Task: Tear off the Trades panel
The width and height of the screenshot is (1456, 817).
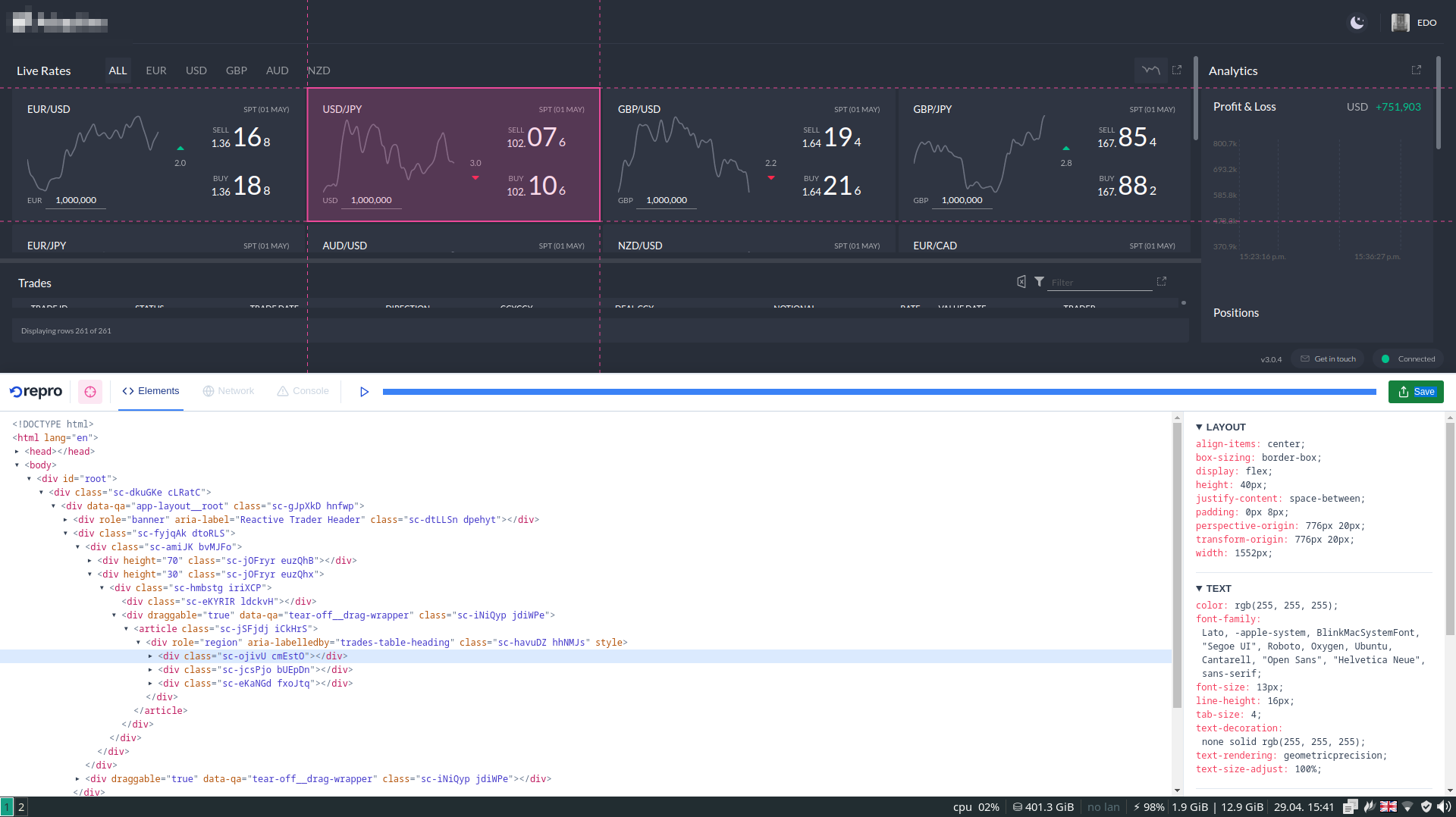Action: click(x=1161, y=282)
